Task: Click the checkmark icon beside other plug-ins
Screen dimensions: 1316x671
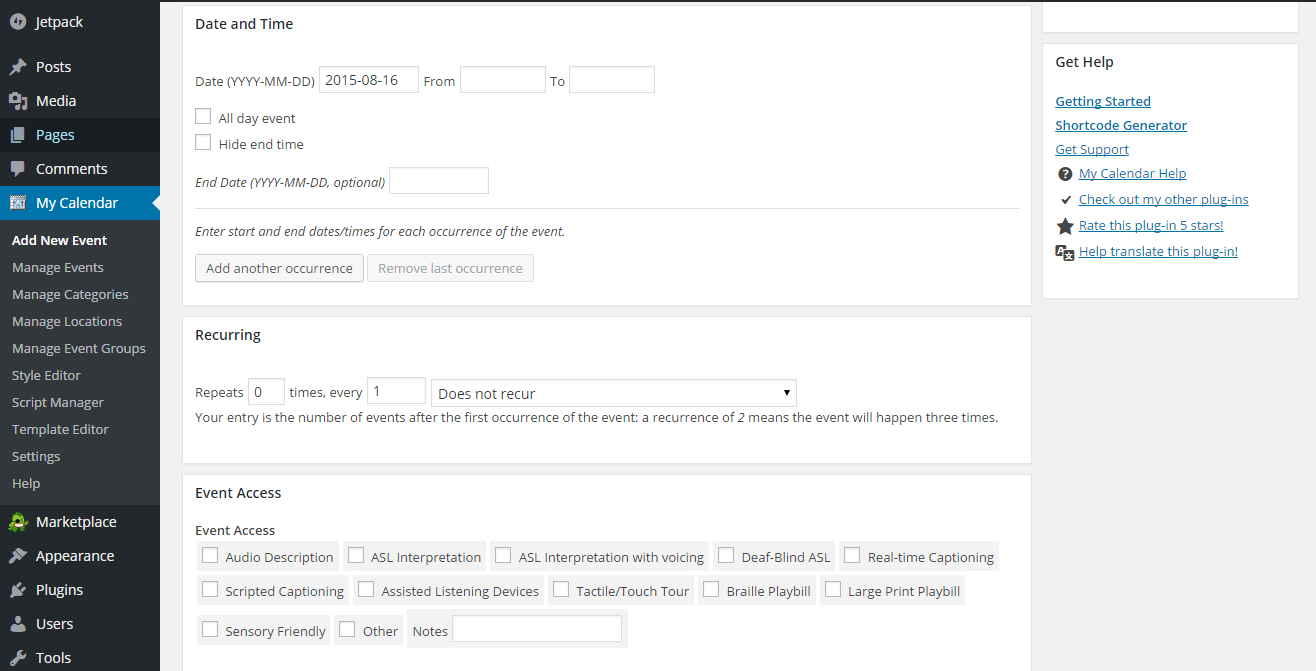Action: [1065, 200]
